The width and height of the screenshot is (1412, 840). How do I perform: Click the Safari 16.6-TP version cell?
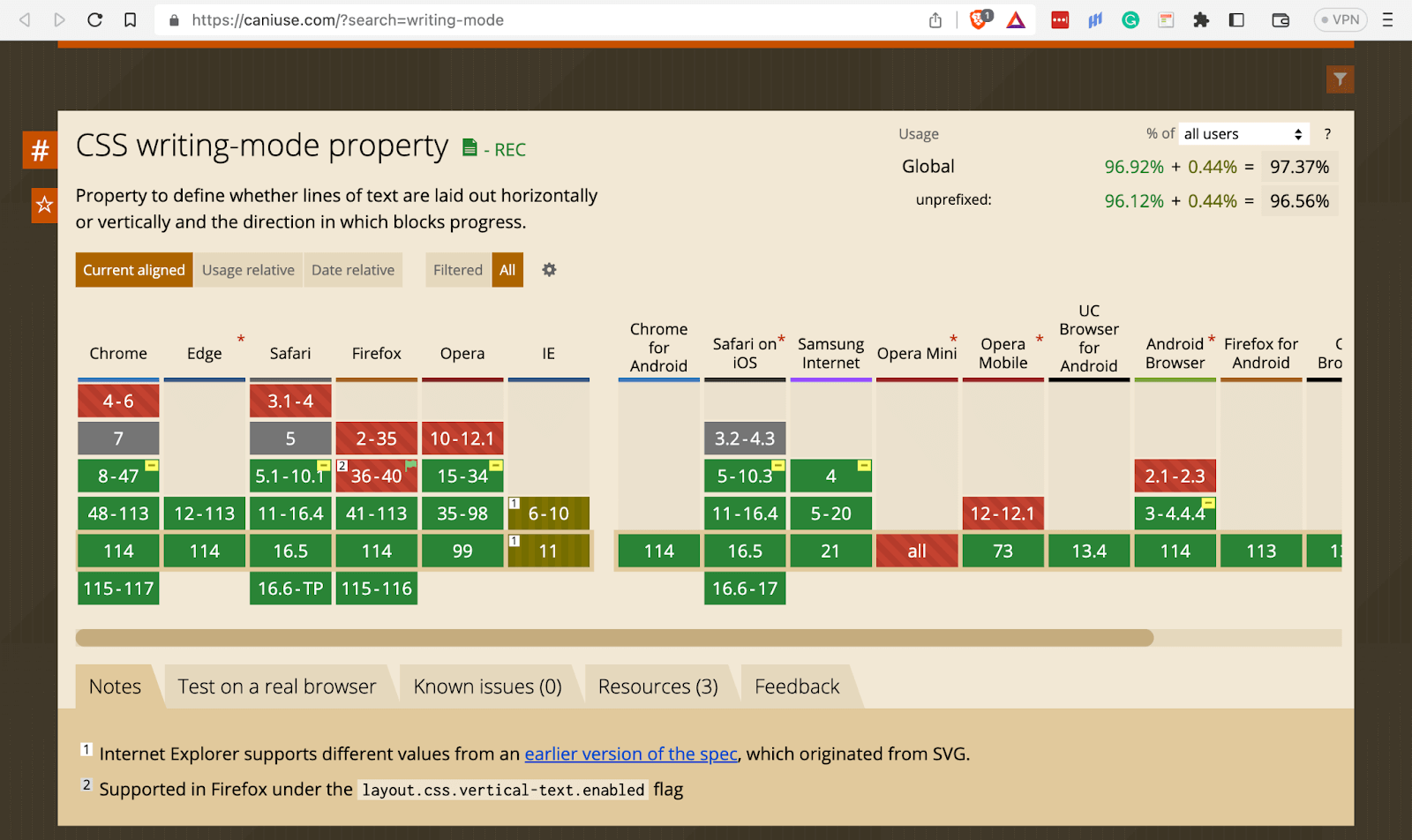coord(290,589)
